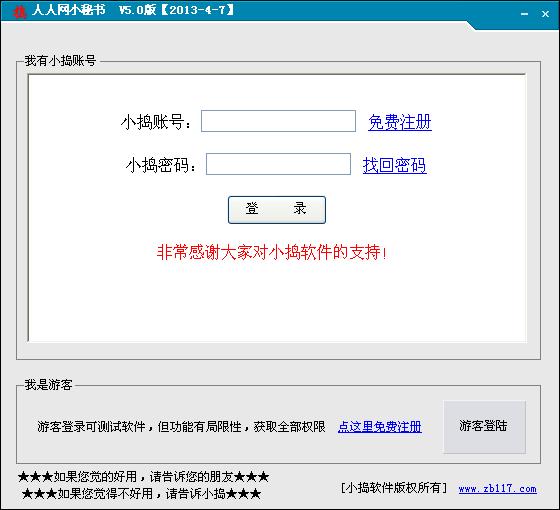
Task: Click the 如果您觉得不好用,请告诉小捣 line
Action: [x=141, y=494]
